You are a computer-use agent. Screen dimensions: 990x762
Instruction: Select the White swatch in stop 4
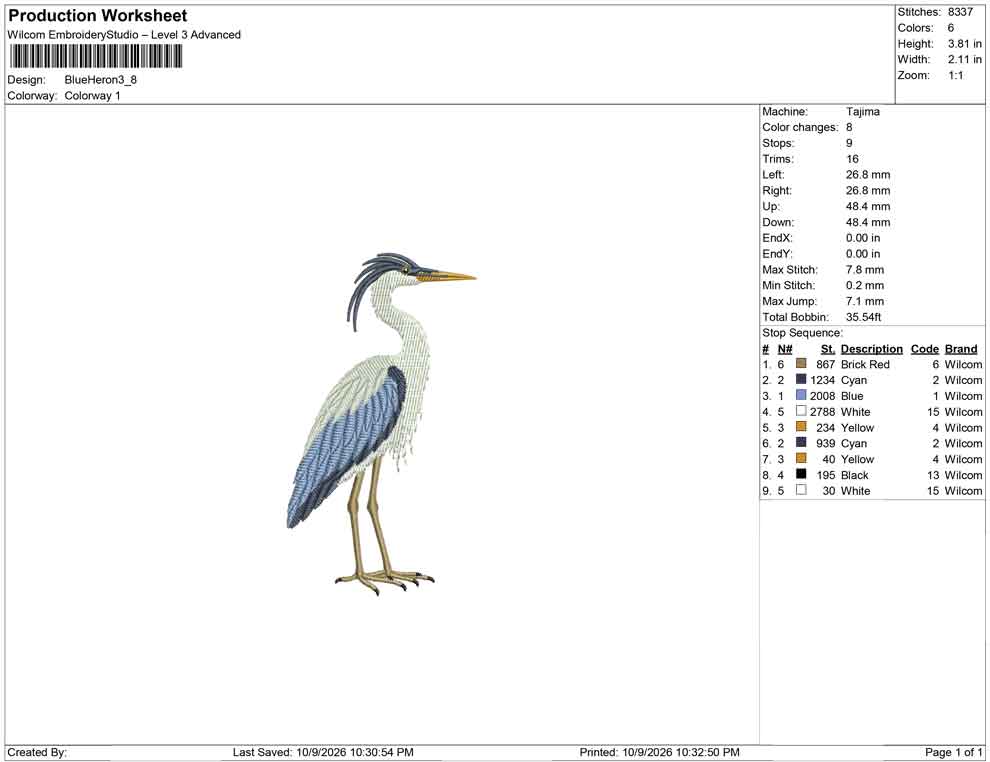(x=801, y=411)
